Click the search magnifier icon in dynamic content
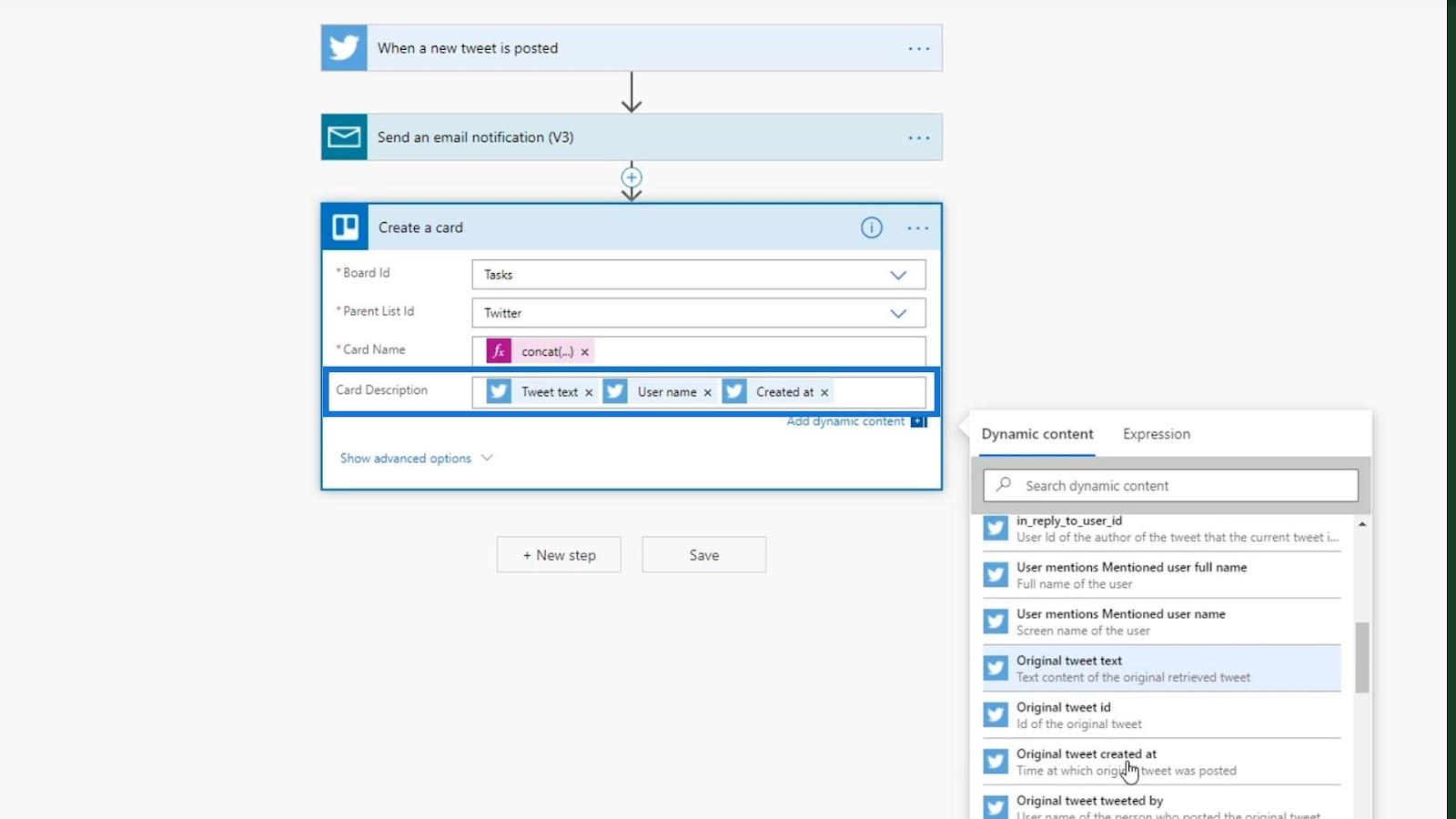This screenshot has width=1456, height=819. pyautogui.click(x=1003, y=485)
